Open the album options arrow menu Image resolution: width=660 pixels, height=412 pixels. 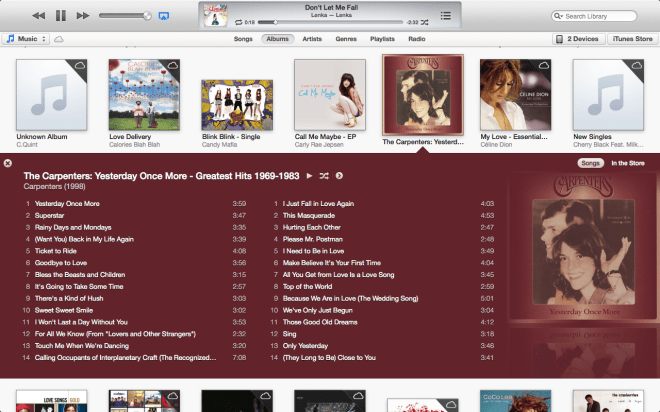tap(339, 175)
